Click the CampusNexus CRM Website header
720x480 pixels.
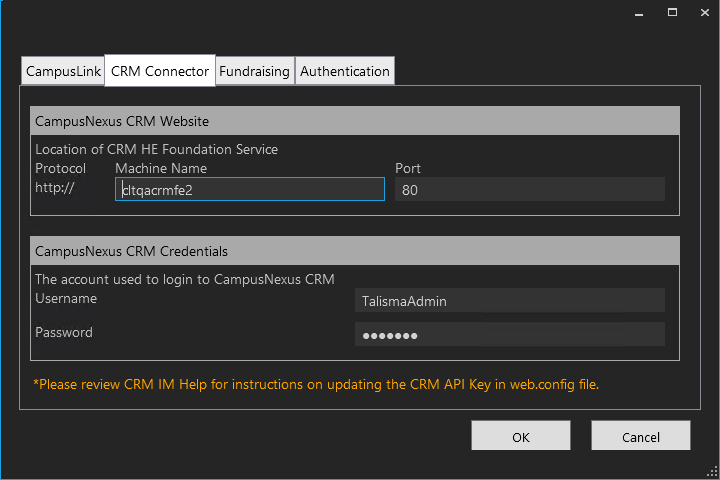(355, 121)
